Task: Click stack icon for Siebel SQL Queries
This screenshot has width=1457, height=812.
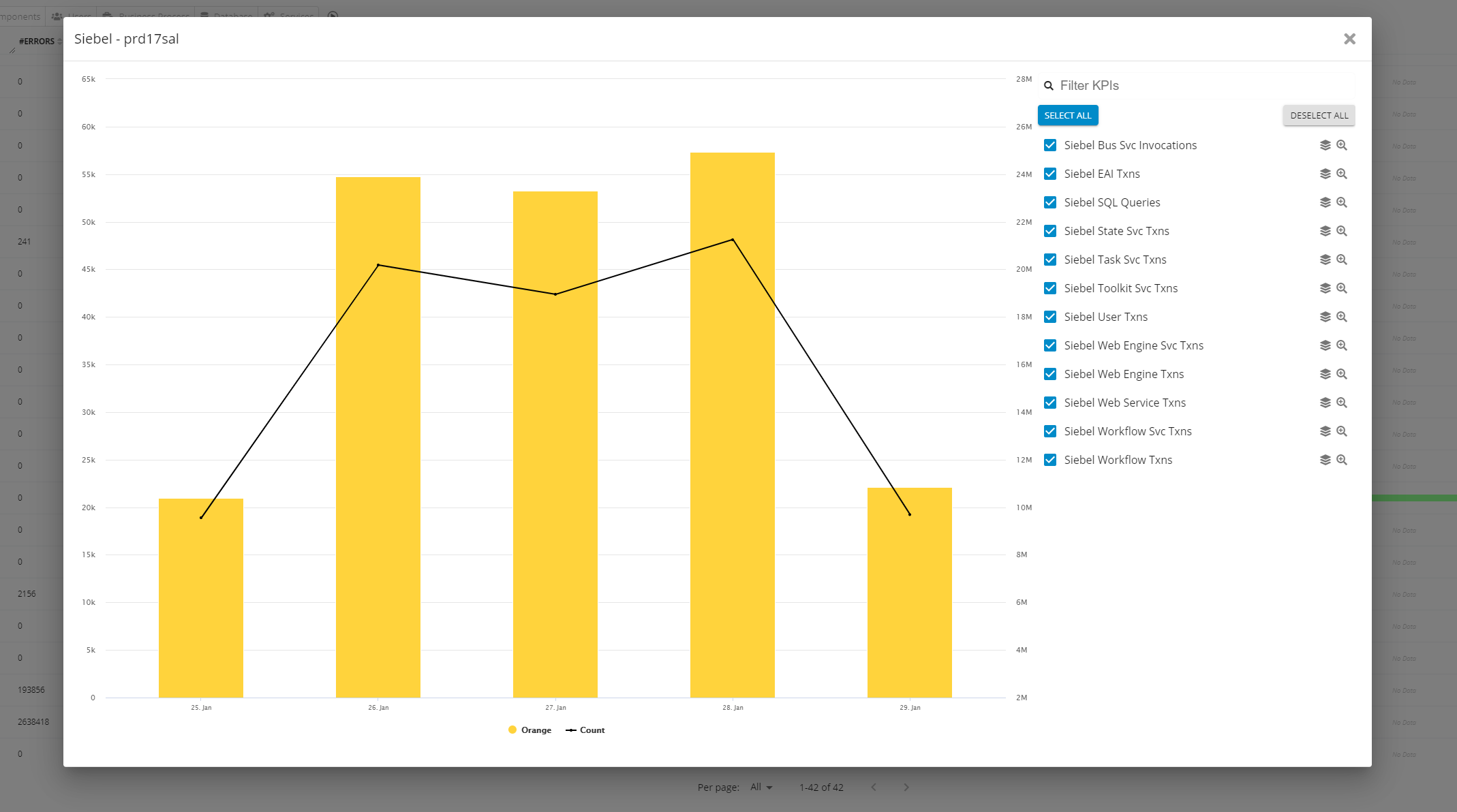Action: pyautogui.click(x=1325, y=202)
